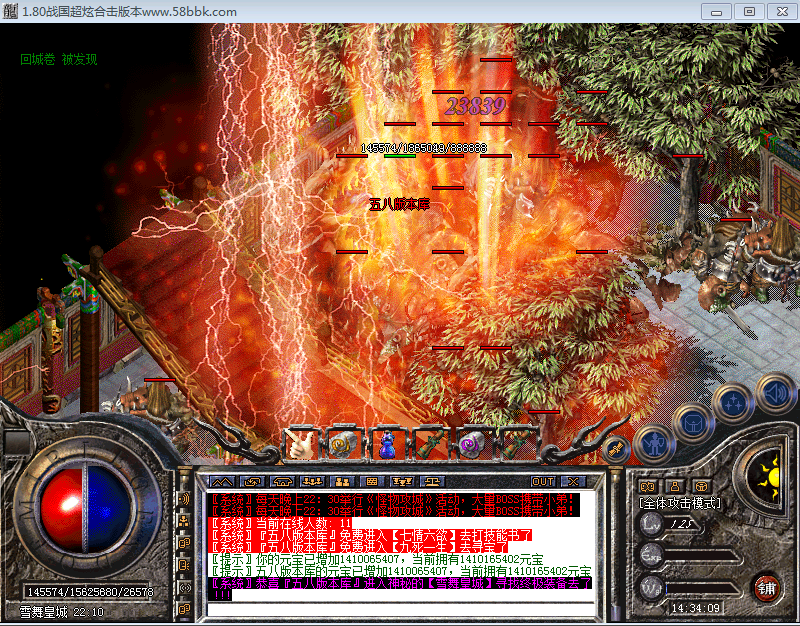Minimize the game window
The image size is (800, 626).
717,11
